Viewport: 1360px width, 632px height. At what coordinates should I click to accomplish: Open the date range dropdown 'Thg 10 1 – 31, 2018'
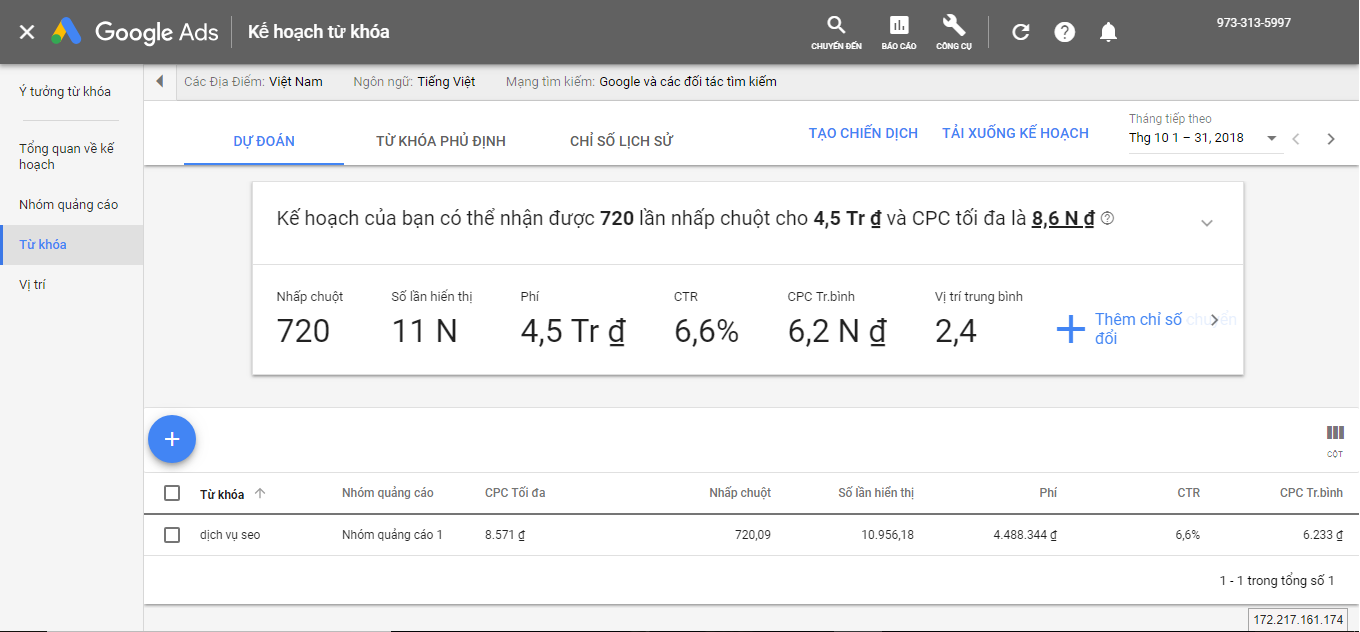pos(1204,138)
